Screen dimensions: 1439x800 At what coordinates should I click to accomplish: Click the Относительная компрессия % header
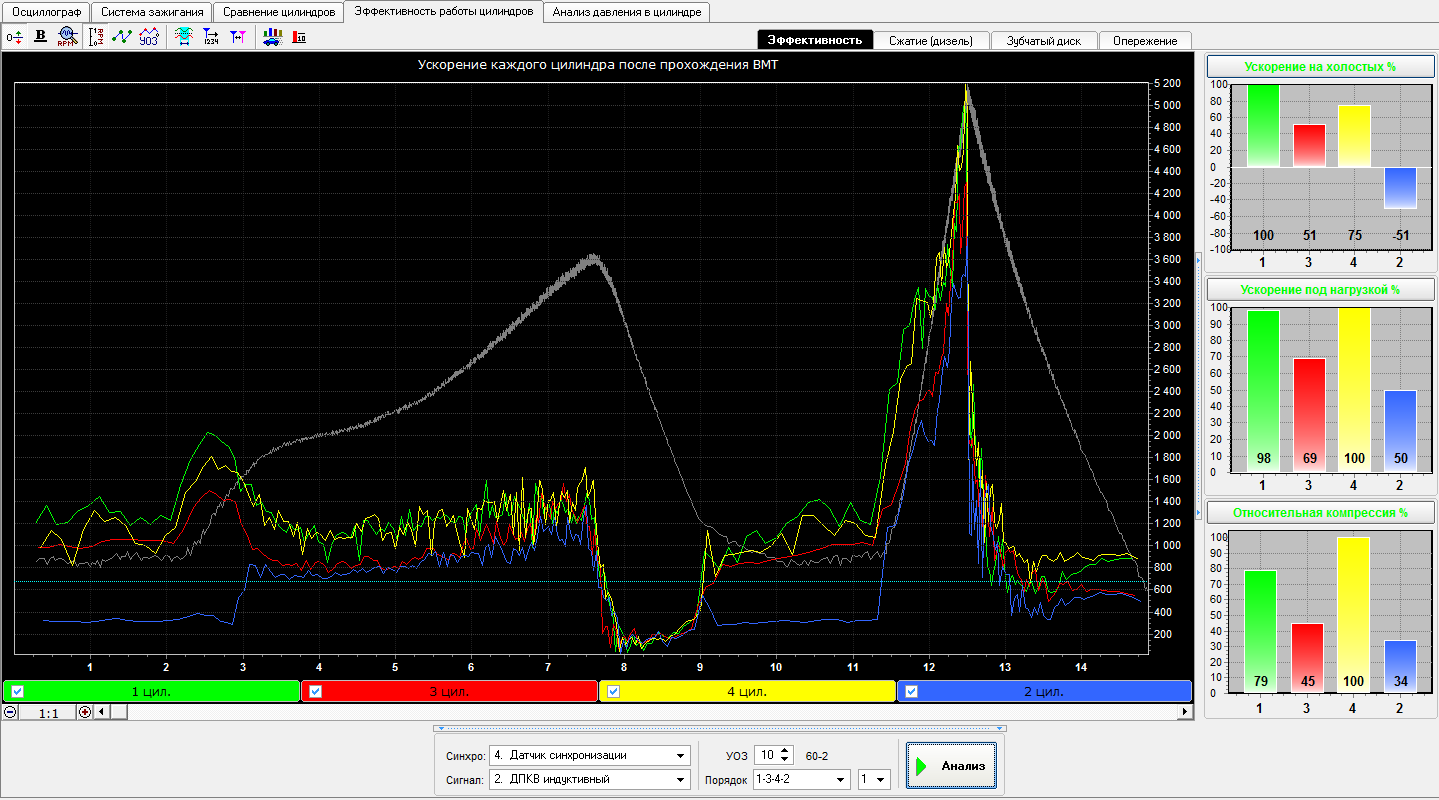coord(1320,513)
